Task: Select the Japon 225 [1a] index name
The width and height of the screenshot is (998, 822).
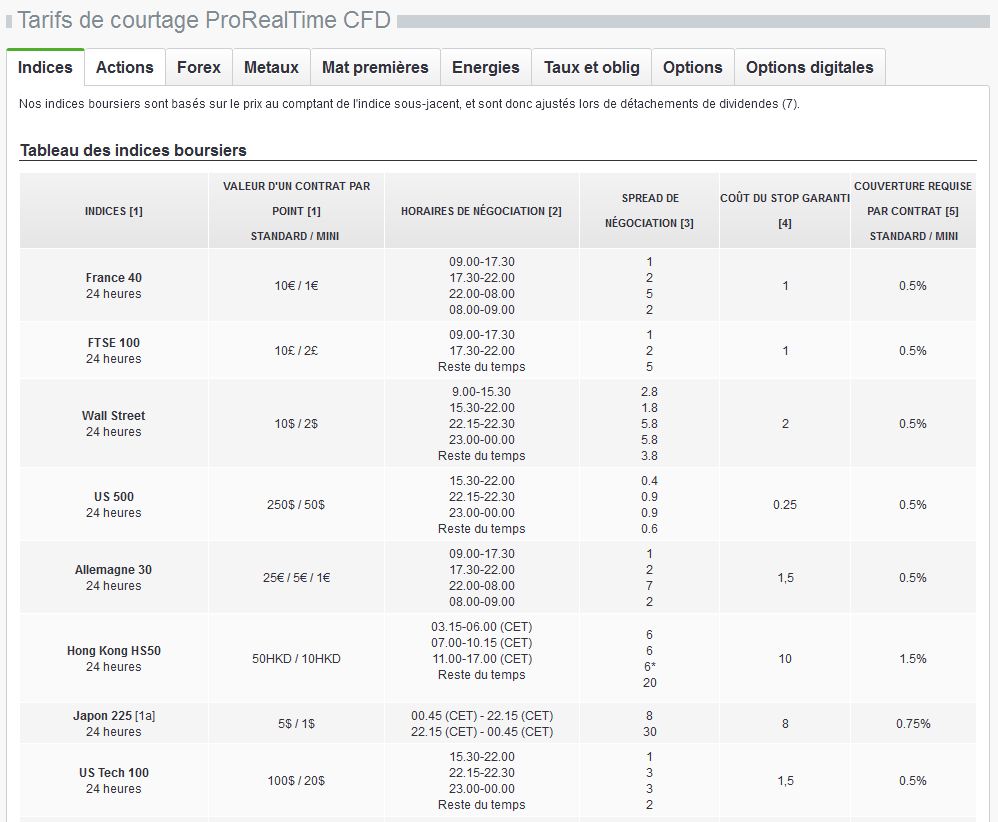Action: (114, 716)
